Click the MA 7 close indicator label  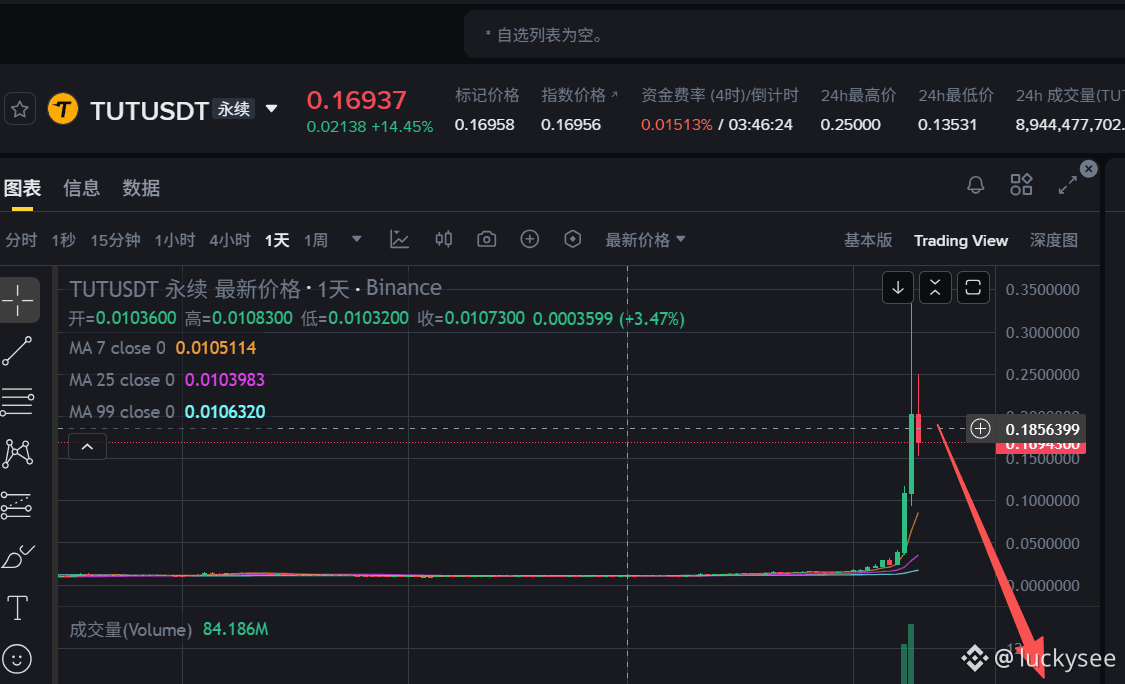(x=118, y=348)
